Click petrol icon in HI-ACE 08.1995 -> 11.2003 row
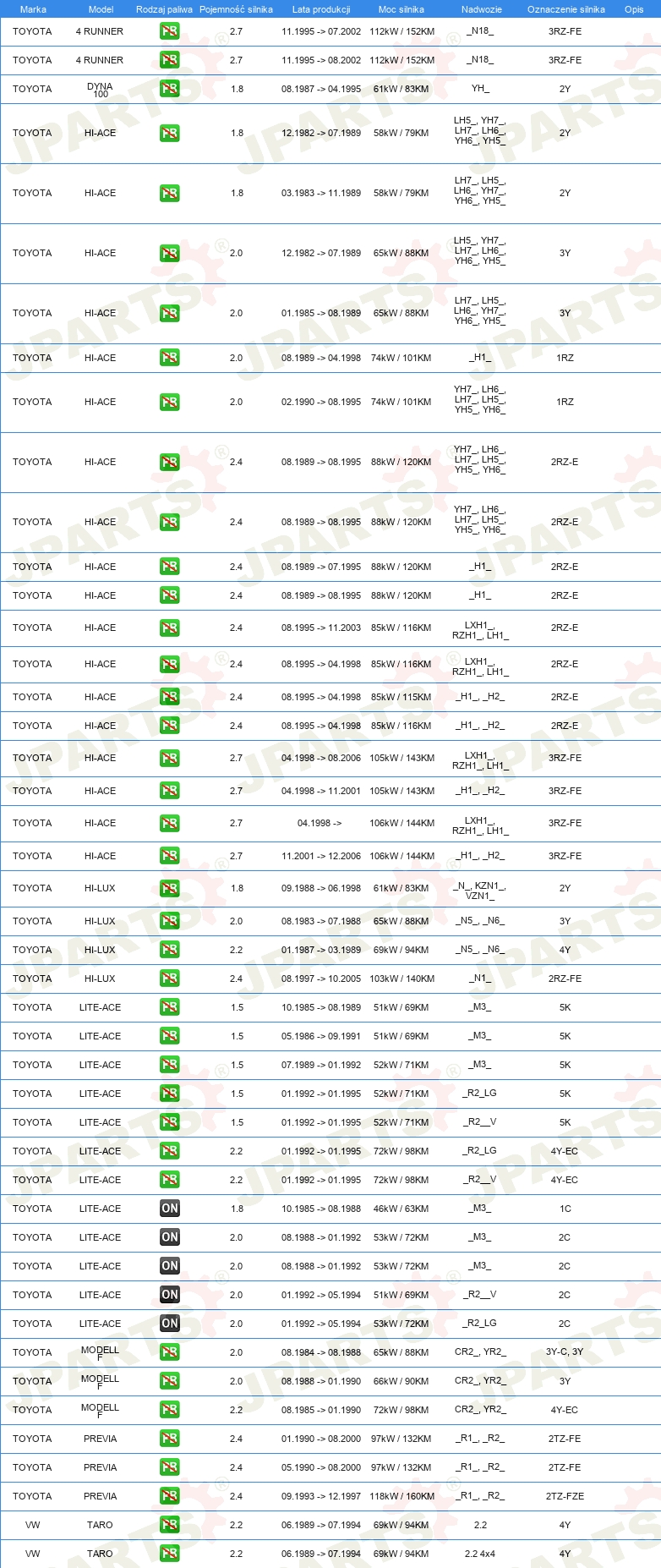 (x=170, y=628)
